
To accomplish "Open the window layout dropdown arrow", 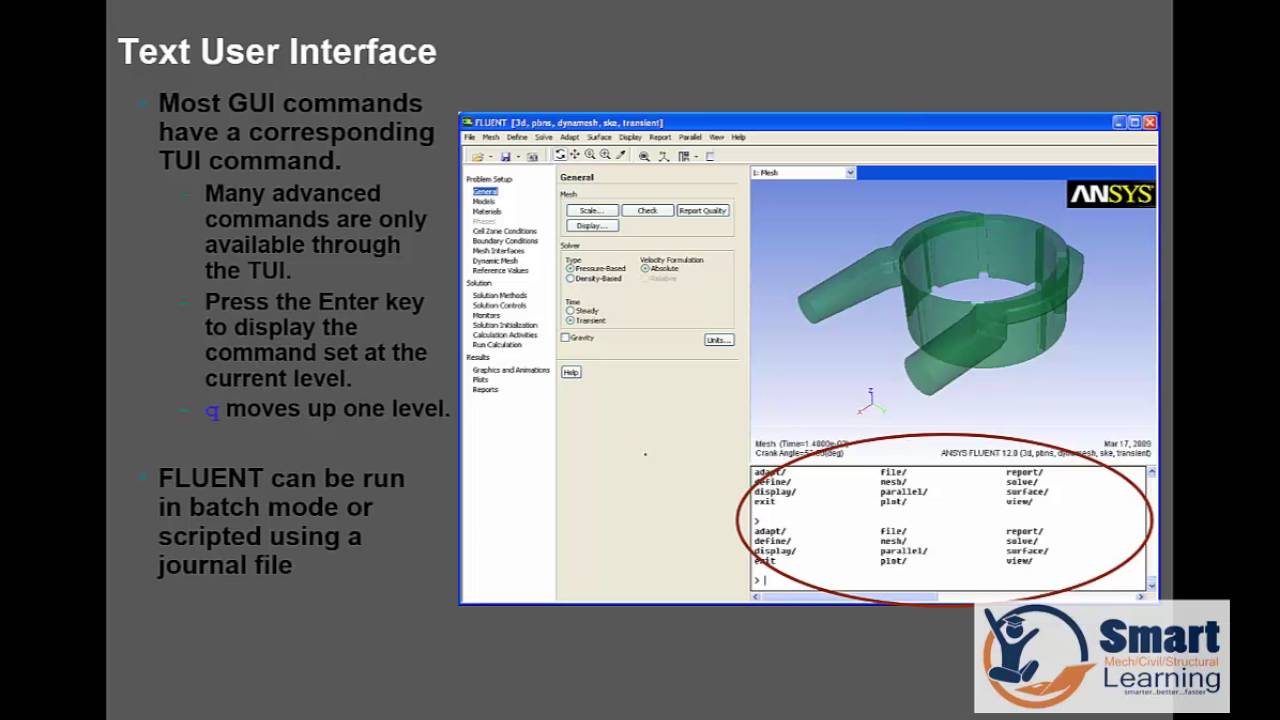I will pos(696,157).
